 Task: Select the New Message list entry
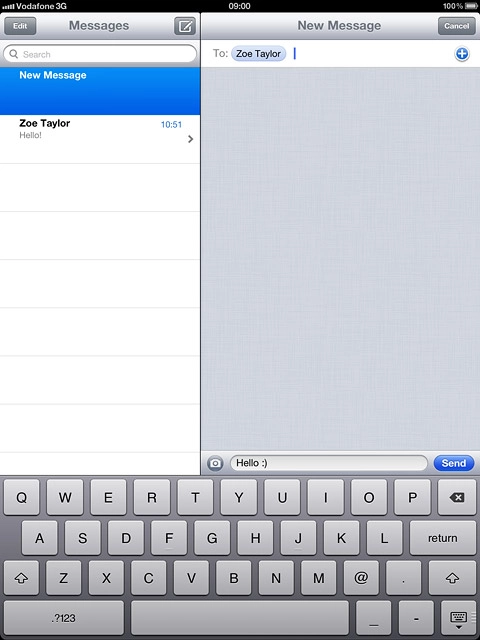(100, 91)
